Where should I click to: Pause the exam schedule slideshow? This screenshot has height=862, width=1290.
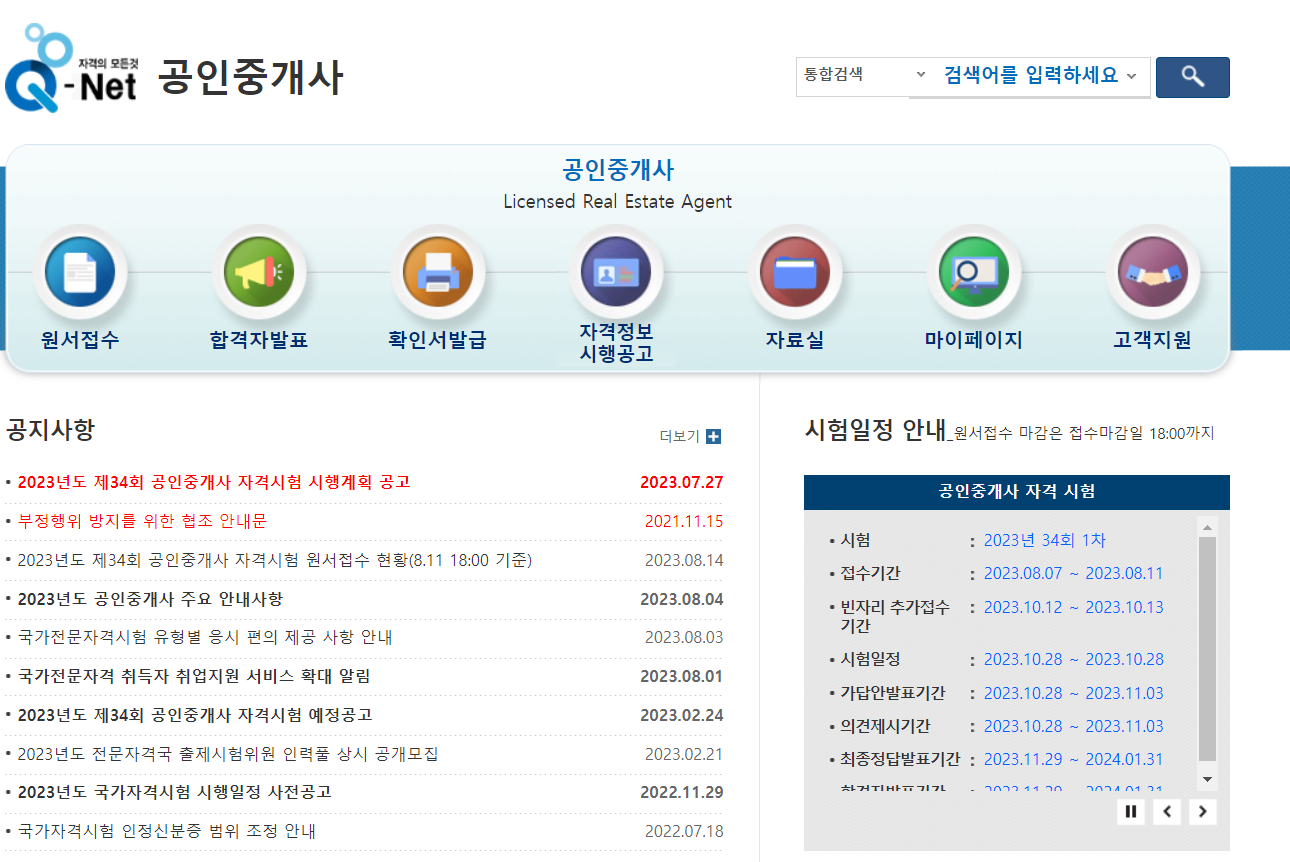(x=1131, y=811)
